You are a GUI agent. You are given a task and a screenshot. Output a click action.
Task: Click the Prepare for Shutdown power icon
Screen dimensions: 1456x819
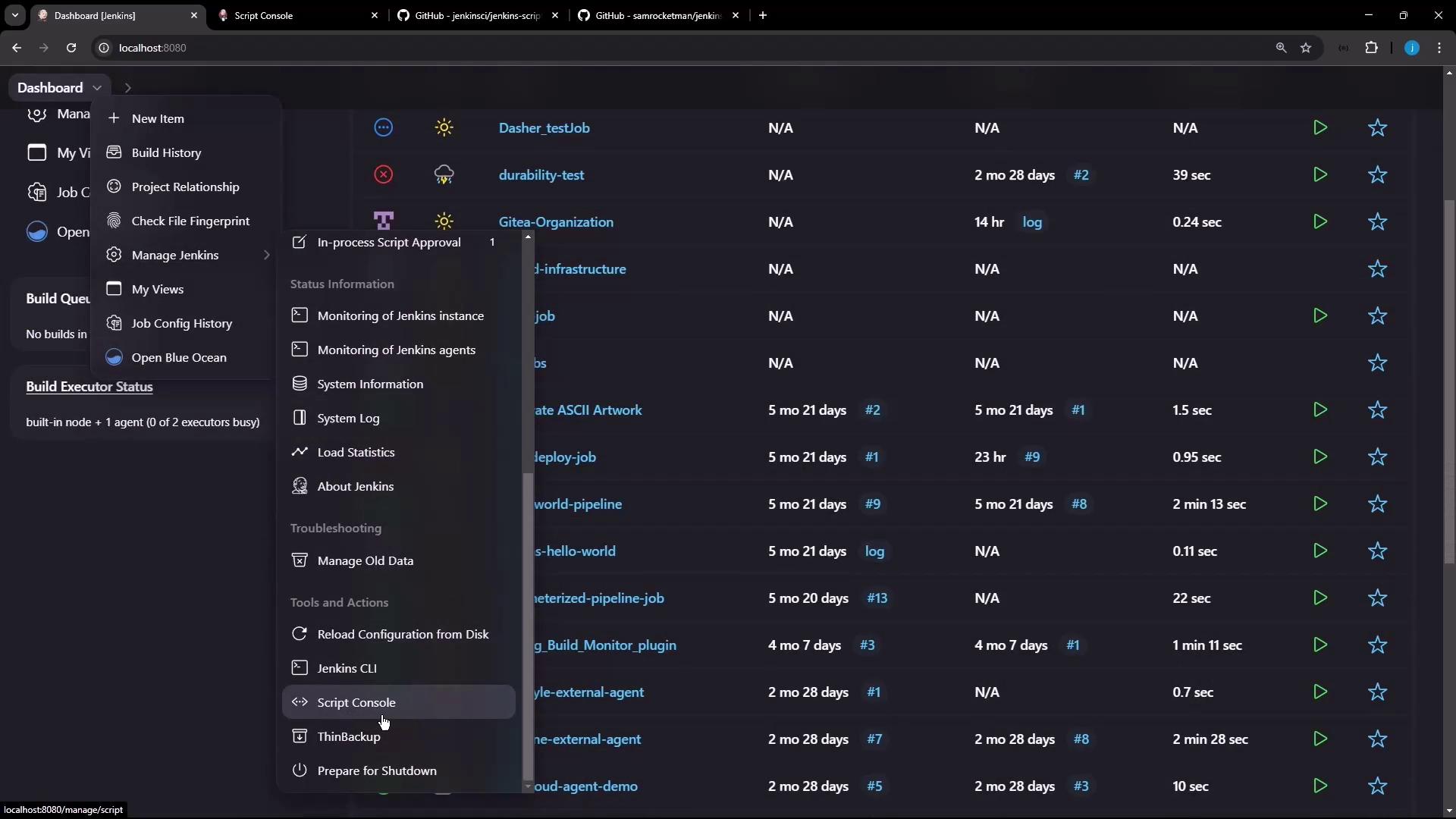tap(300, 770)
